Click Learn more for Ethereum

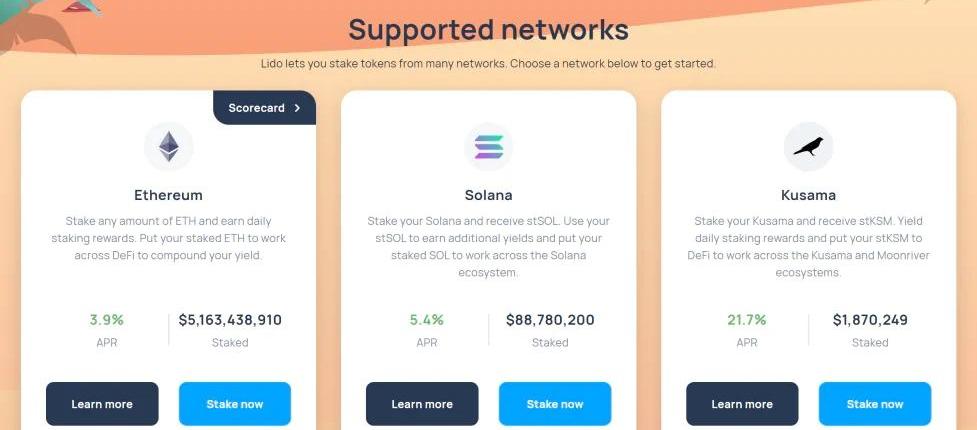click(x=102, y=404)
